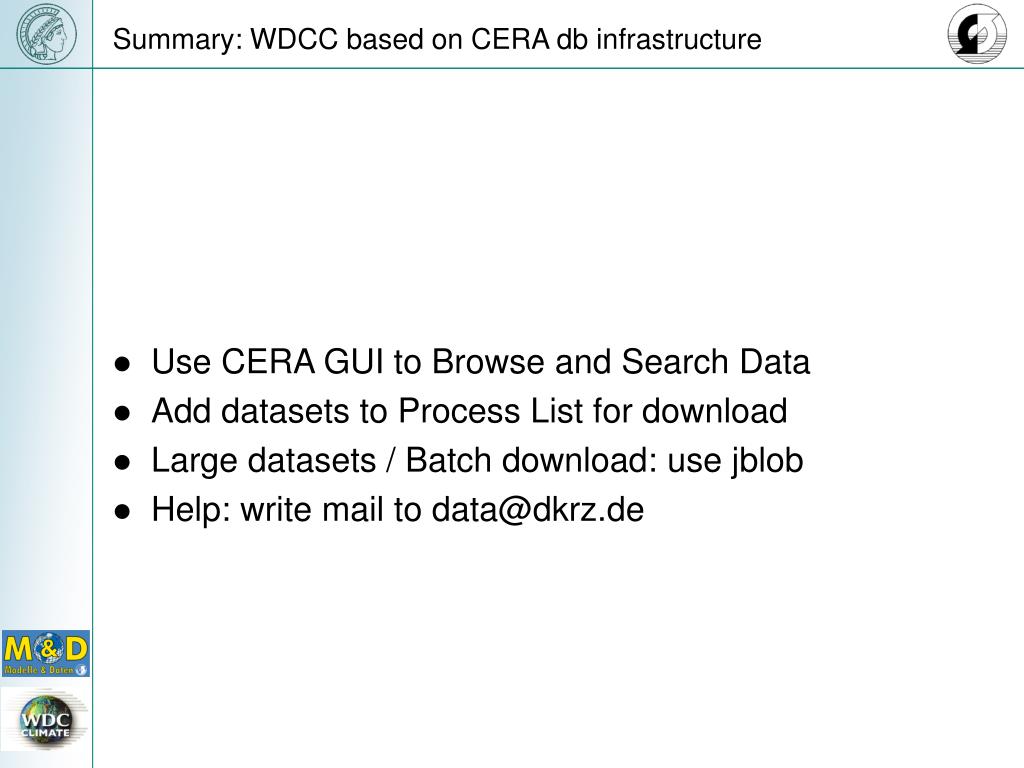Click the DKRZ circular logo
Image resolution: width=1024 pixels, height=768 pixels.
977,33
